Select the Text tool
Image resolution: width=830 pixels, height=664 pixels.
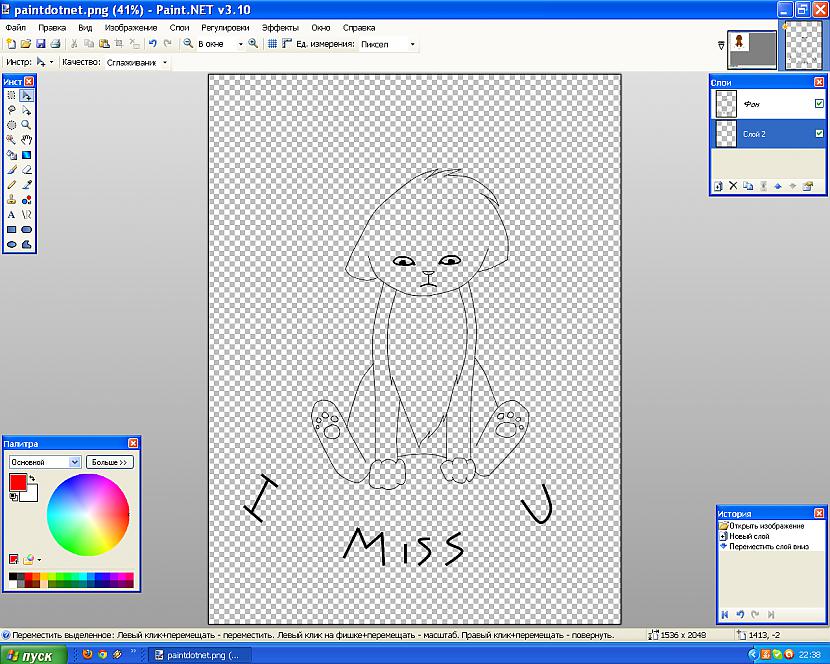11,214
